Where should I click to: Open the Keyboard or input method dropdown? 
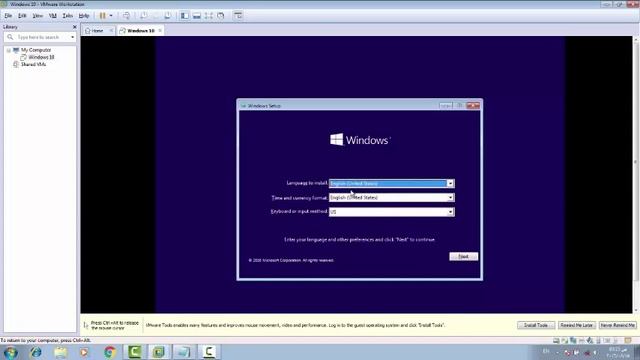tap(450, 212)
